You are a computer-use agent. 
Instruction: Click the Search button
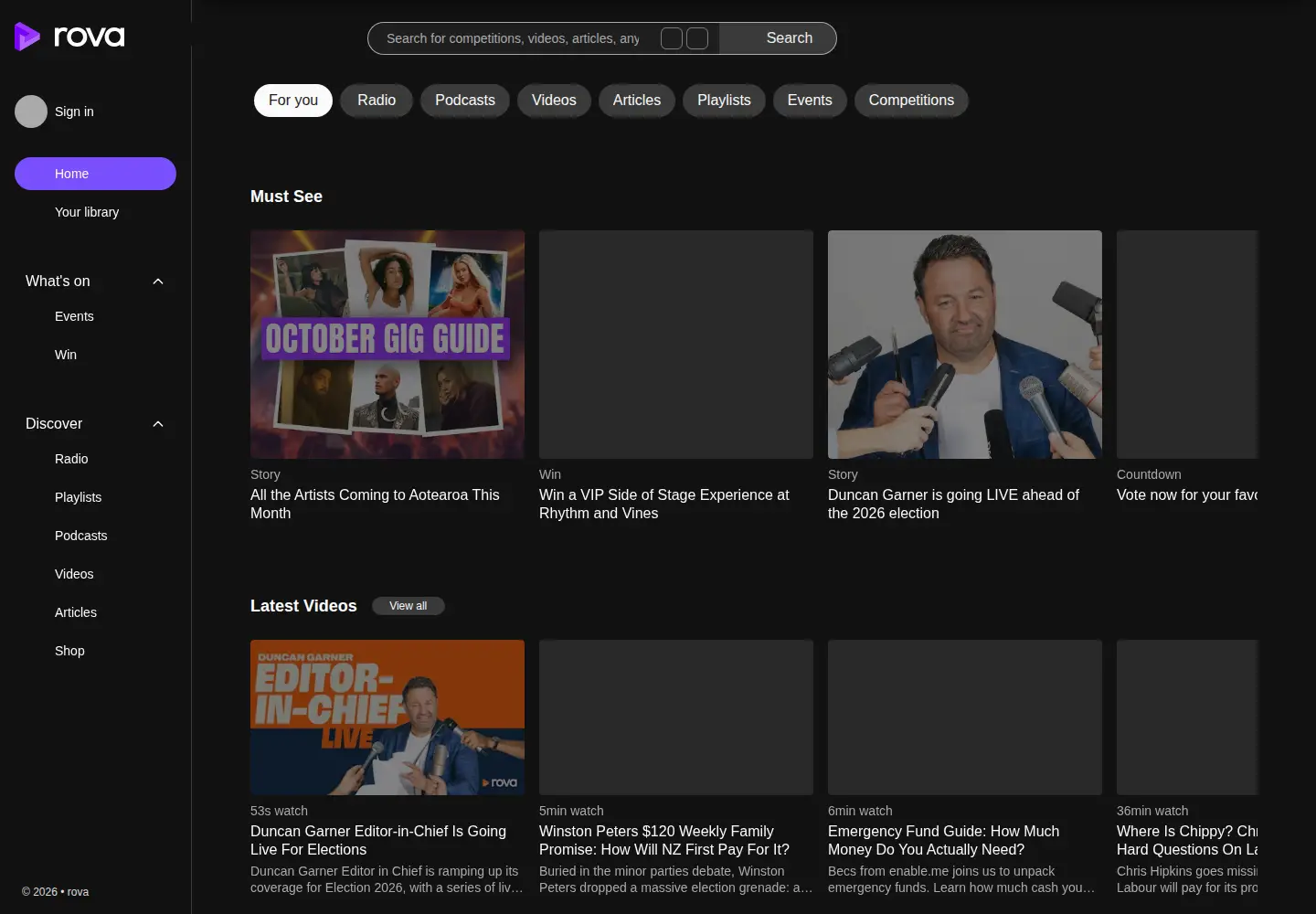778,38
